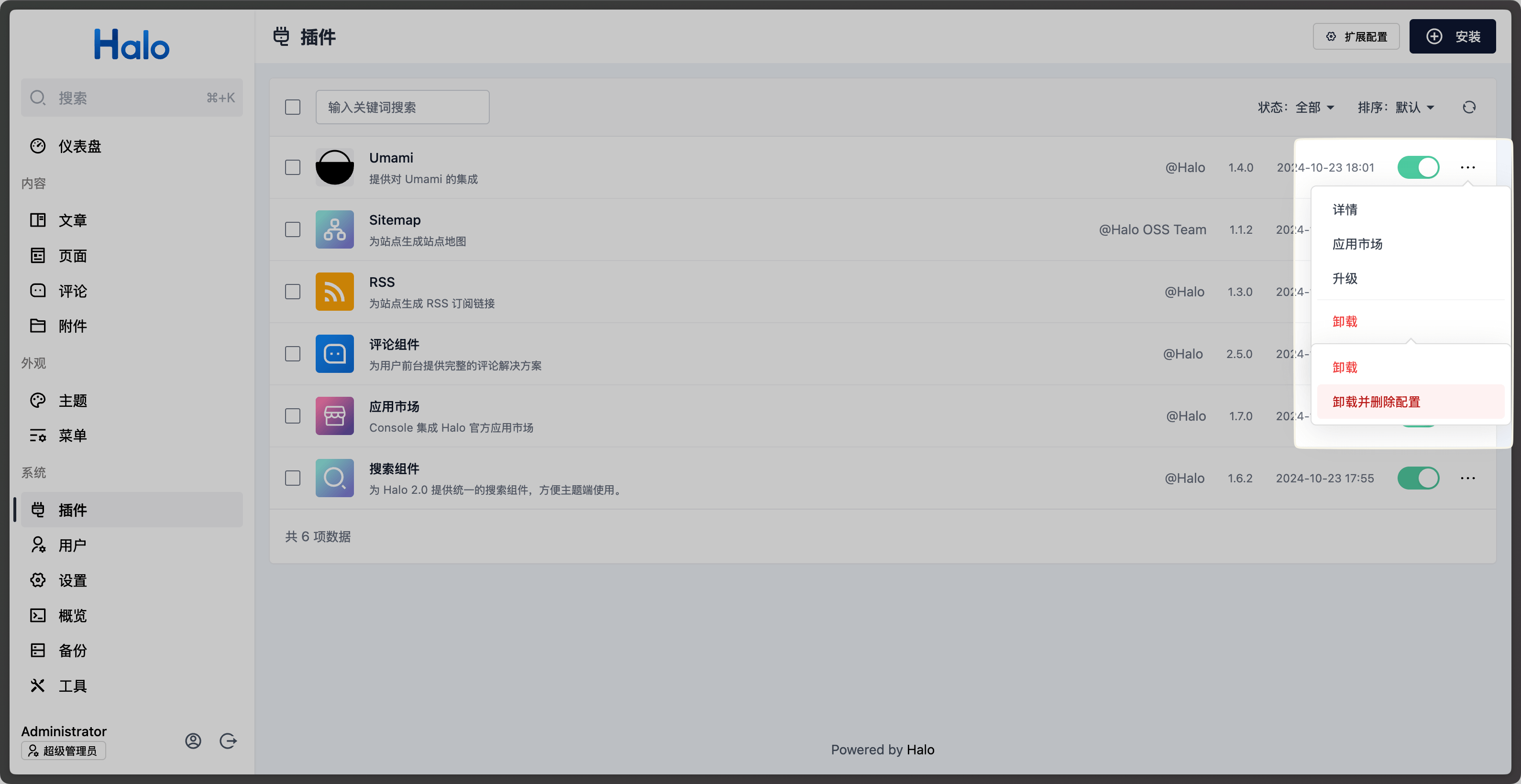This screenshot has height=784, width=1521.
Task: Click the Umami plugin logo
Action: point(335,167)
